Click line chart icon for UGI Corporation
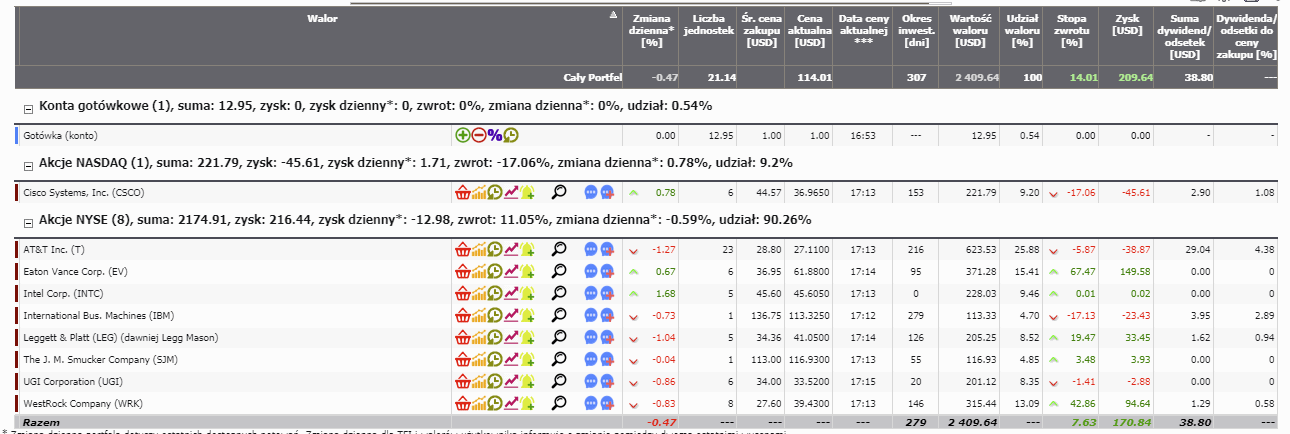The height and width of the screenshot is (434, 1290). click(511, 381)
